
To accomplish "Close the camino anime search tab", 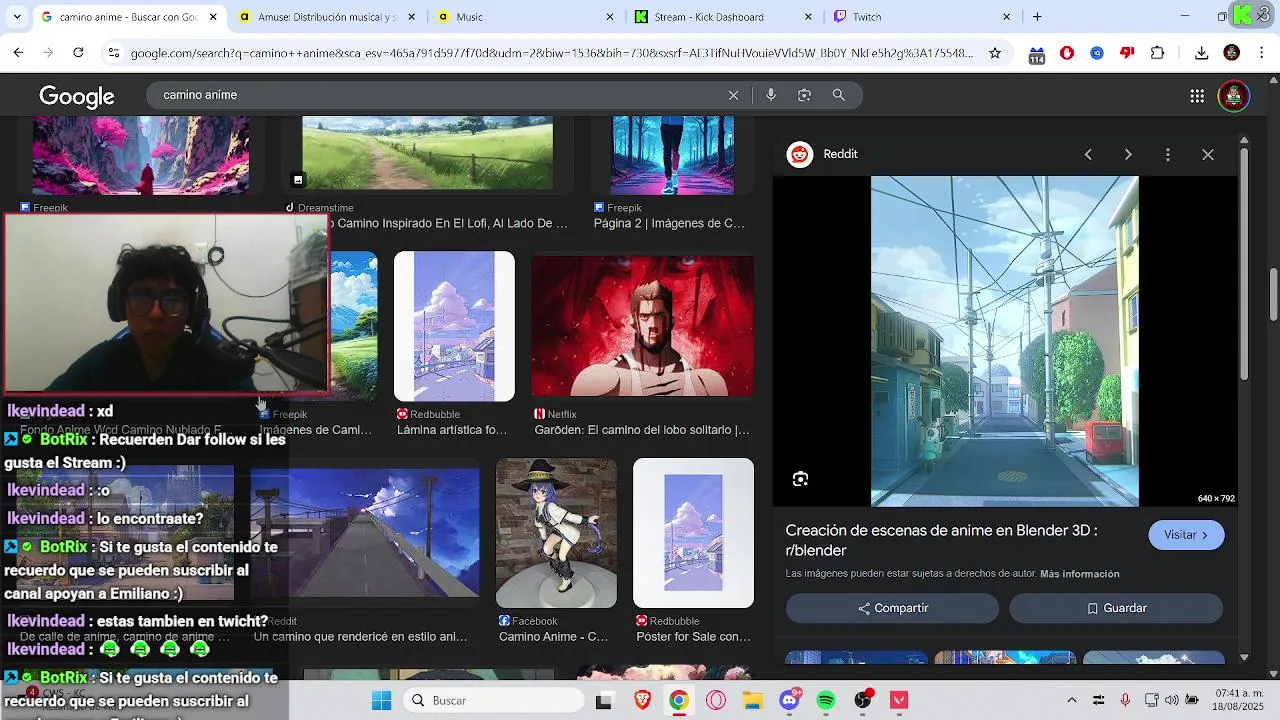I will (214, 17).
